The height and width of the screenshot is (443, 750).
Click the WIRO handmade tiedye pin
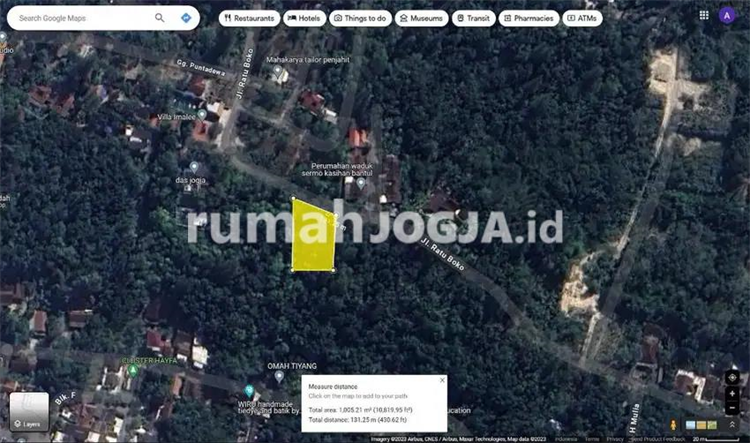click(249, 391)
